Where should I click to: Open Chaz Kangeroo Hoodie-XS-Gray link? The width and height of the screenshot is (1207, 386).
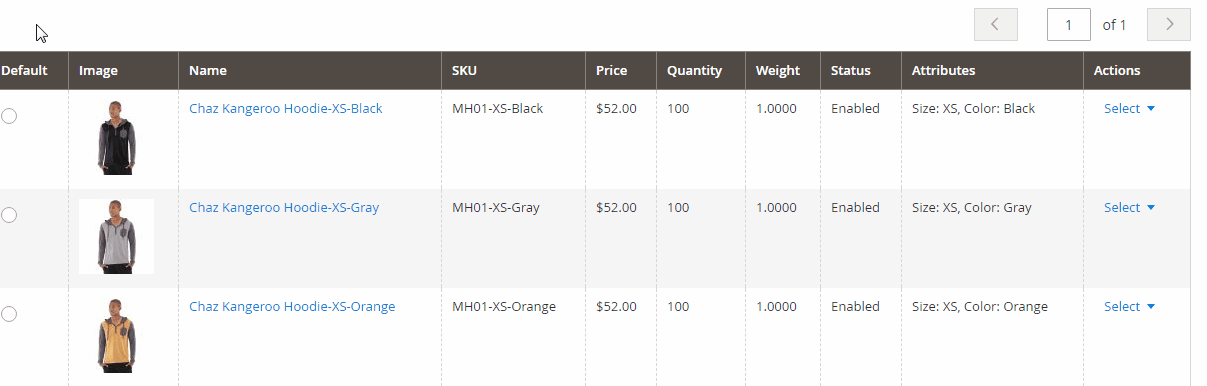pos(284,208)
